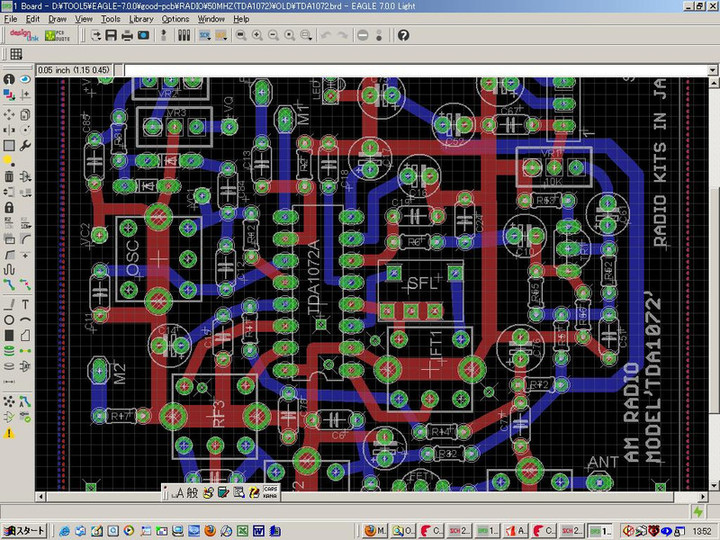Print the board using the printer icon
This screenshot has width=720, height=540.
(x=127, y=35)
